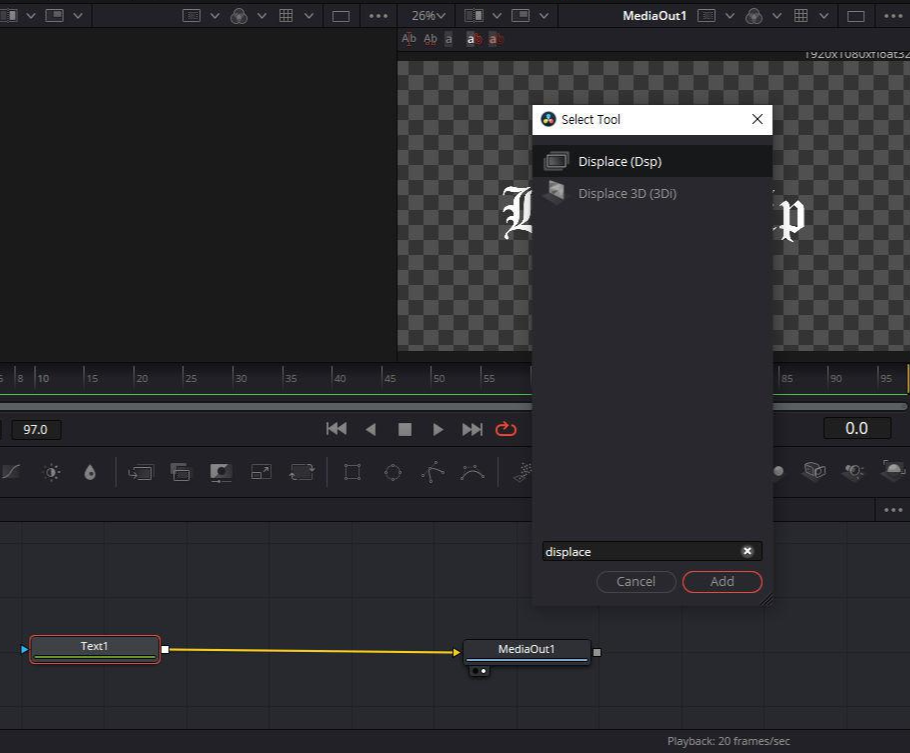Expand MediaOut1 viewer grid dropdown arrow
Image resolution: width=910 pixels, height=753 pixels.
(824, 16)
